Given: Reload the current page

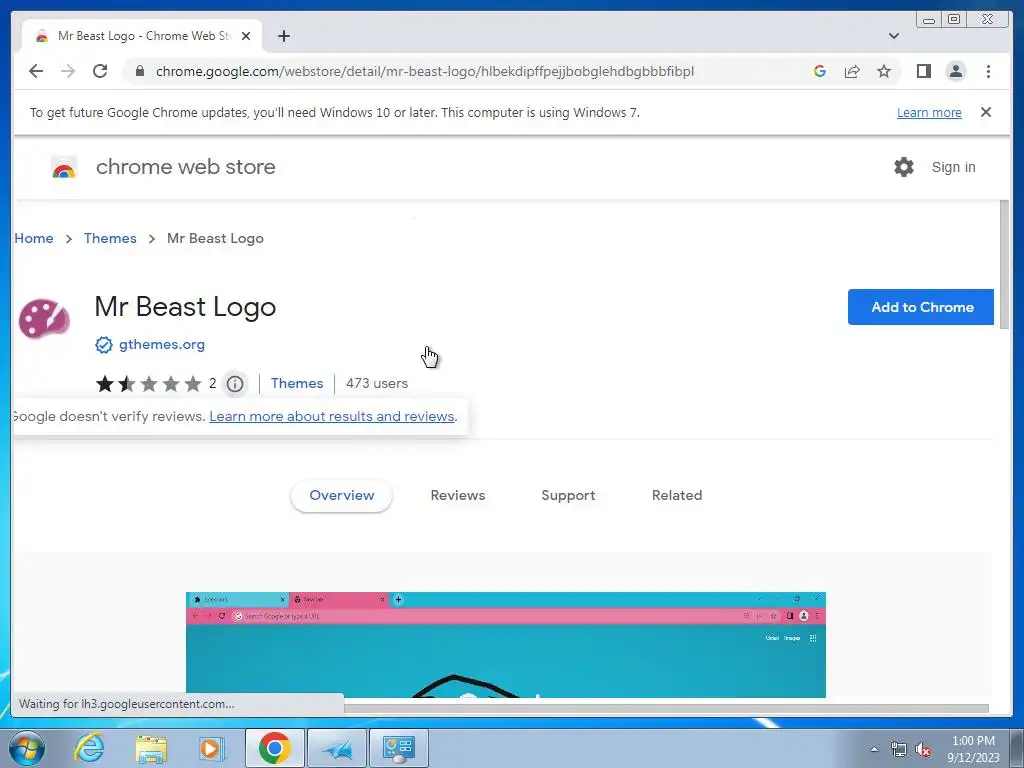Looking at the screenshot, I should tap(100, 71).
